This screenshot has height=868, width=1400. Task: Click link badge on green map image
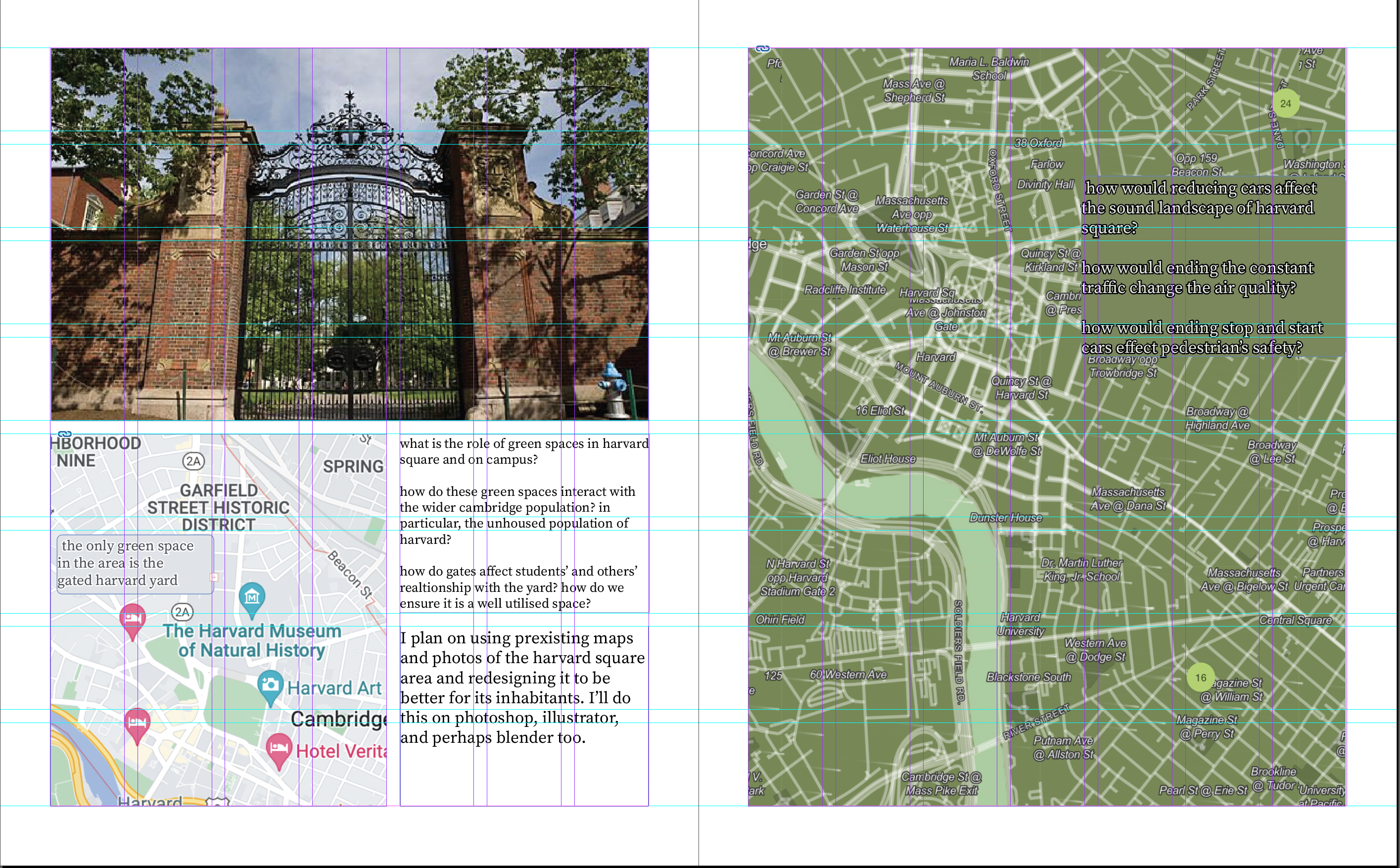(x=762, y=49)
